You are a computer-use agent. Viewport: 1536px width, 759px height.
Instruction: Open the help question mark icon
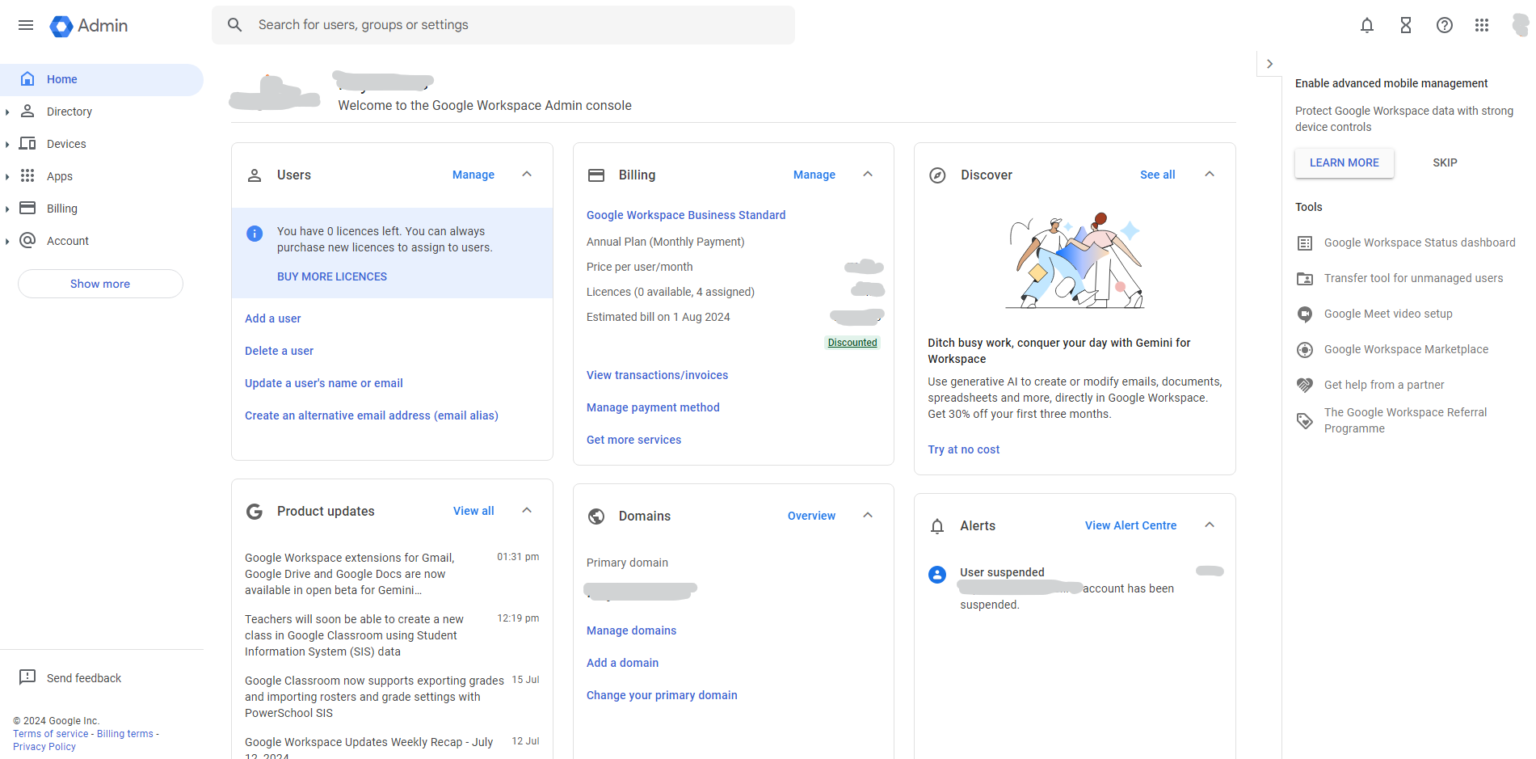point(1444,25)
